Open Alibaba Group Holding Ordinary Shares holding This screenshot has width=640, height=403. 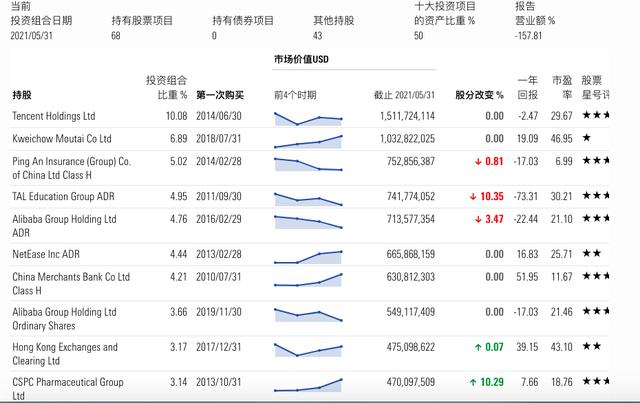point(64,319)
